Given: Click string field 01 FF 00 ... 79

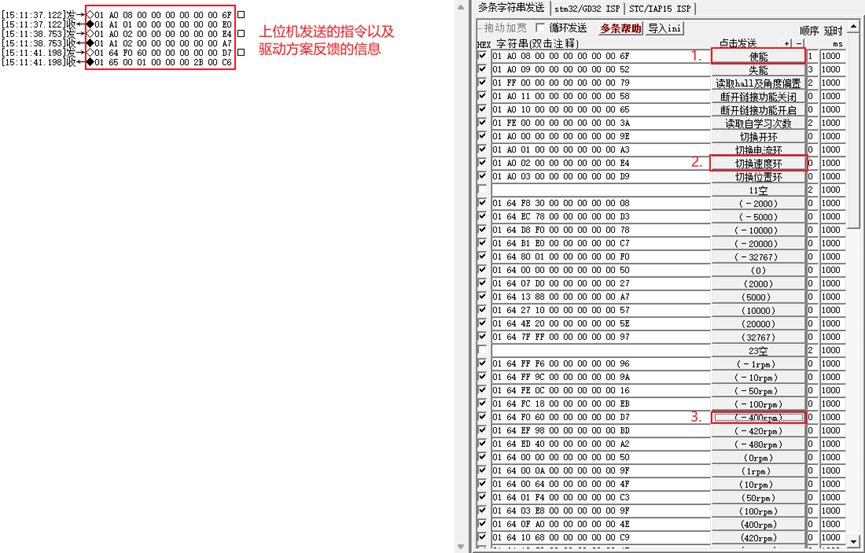Looking at the screenshot, I should pos(601,83).
